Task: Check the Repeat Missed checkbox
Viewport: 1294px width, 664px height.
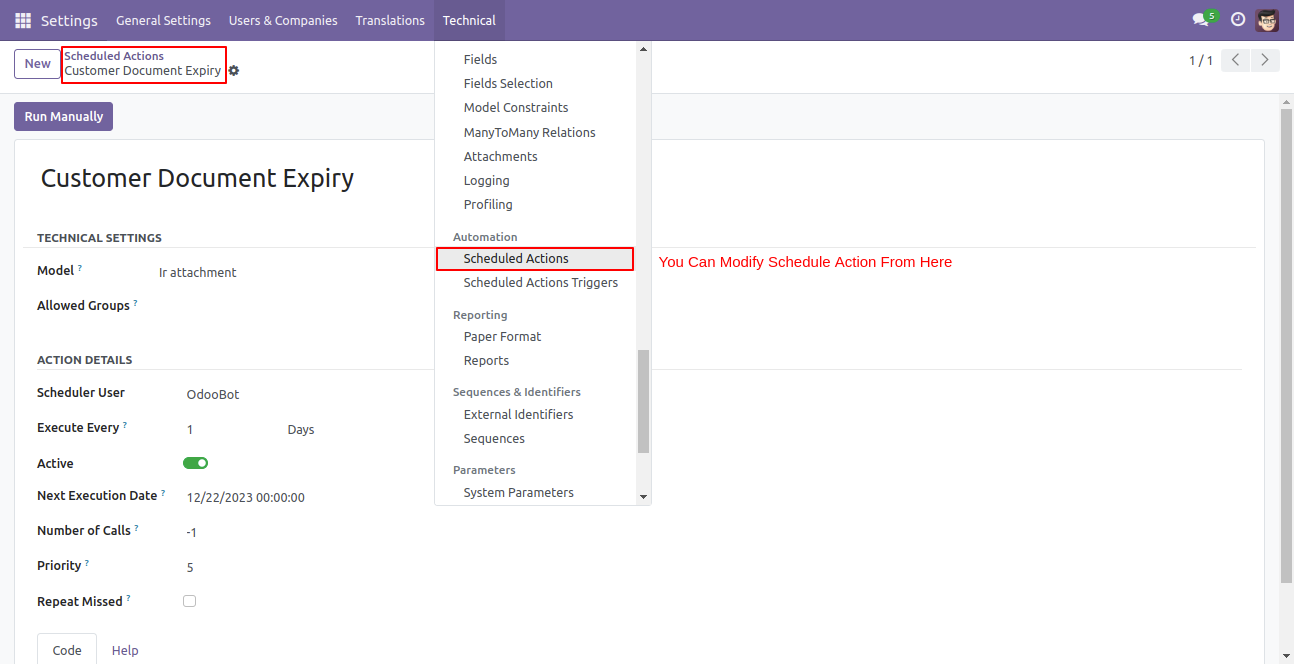Action: [189, 601]
